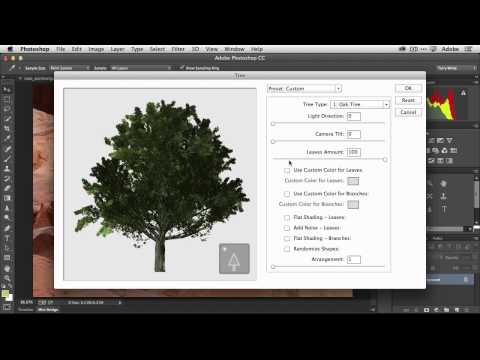
Task: Add a Vibrance adjustment from Adjustments panel
Action: [x=450, y=141]
